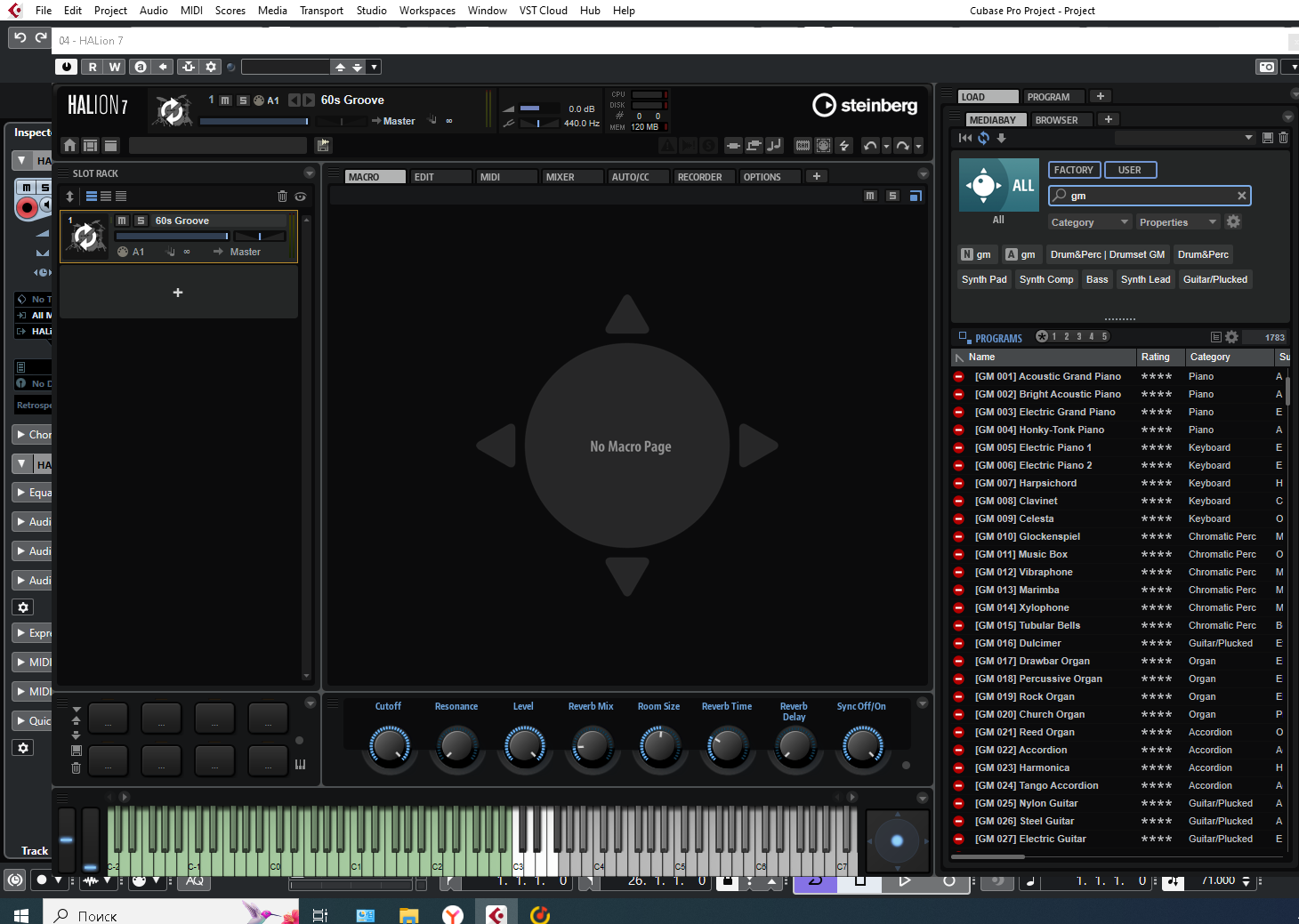Viewport: 1299px width, 924px height.
Task: Open the MediaBay preset combo box dropdown
Action: click(x=1185, y=138)
